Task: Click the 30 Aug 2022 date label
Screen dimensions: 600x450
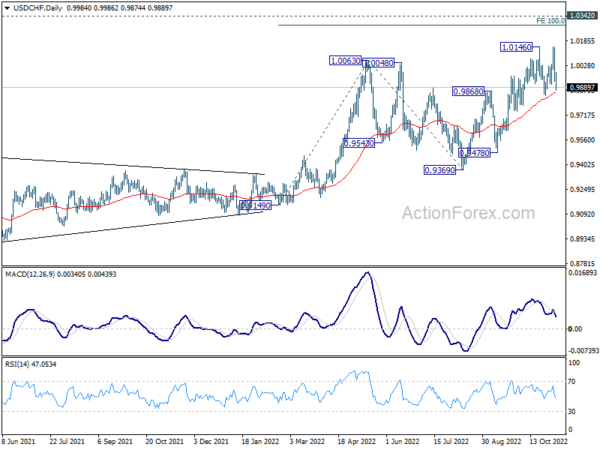Action: coord(501,441)
